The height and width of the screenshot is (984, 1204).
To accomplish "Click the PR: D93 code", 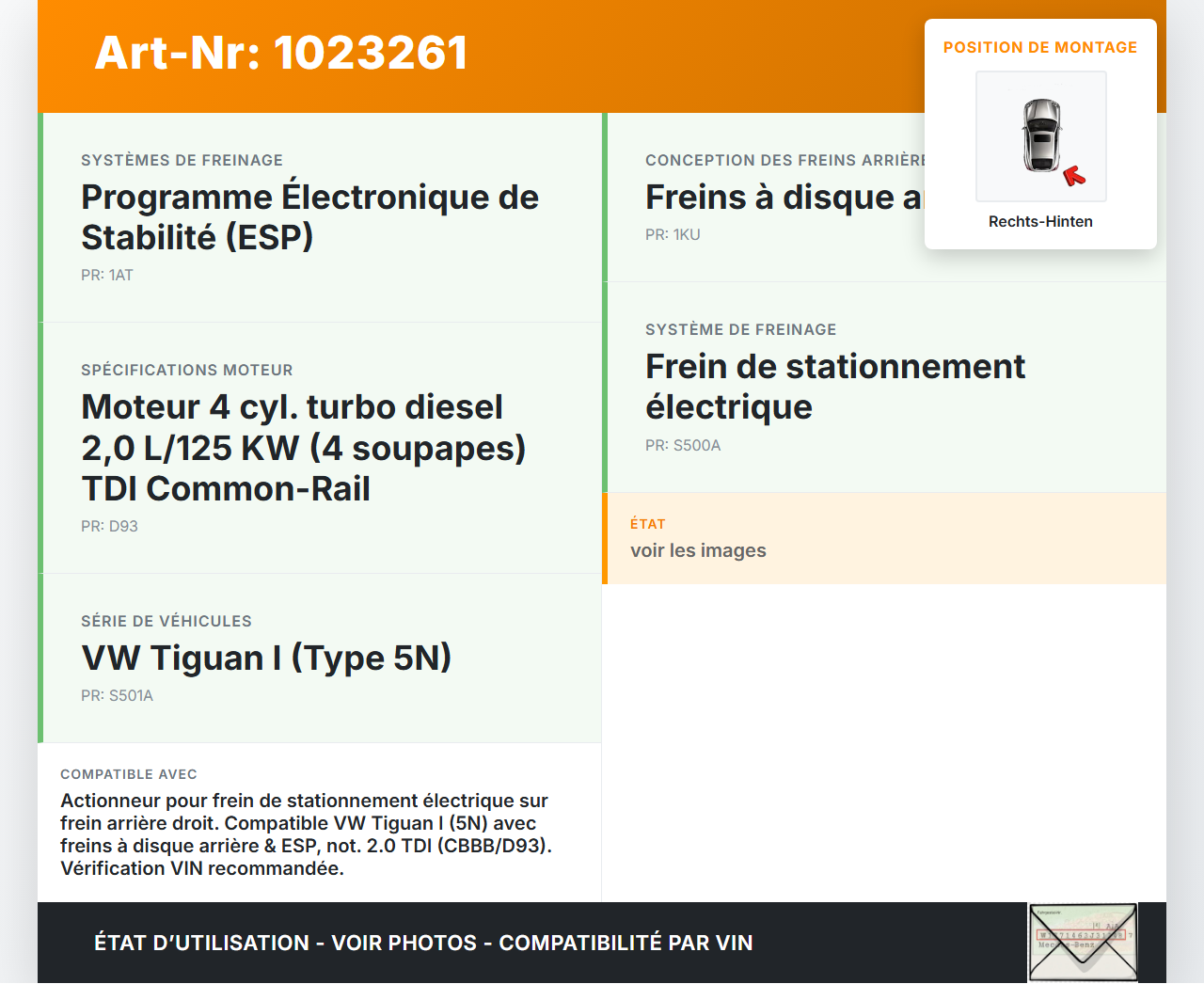I will [109, 526].
